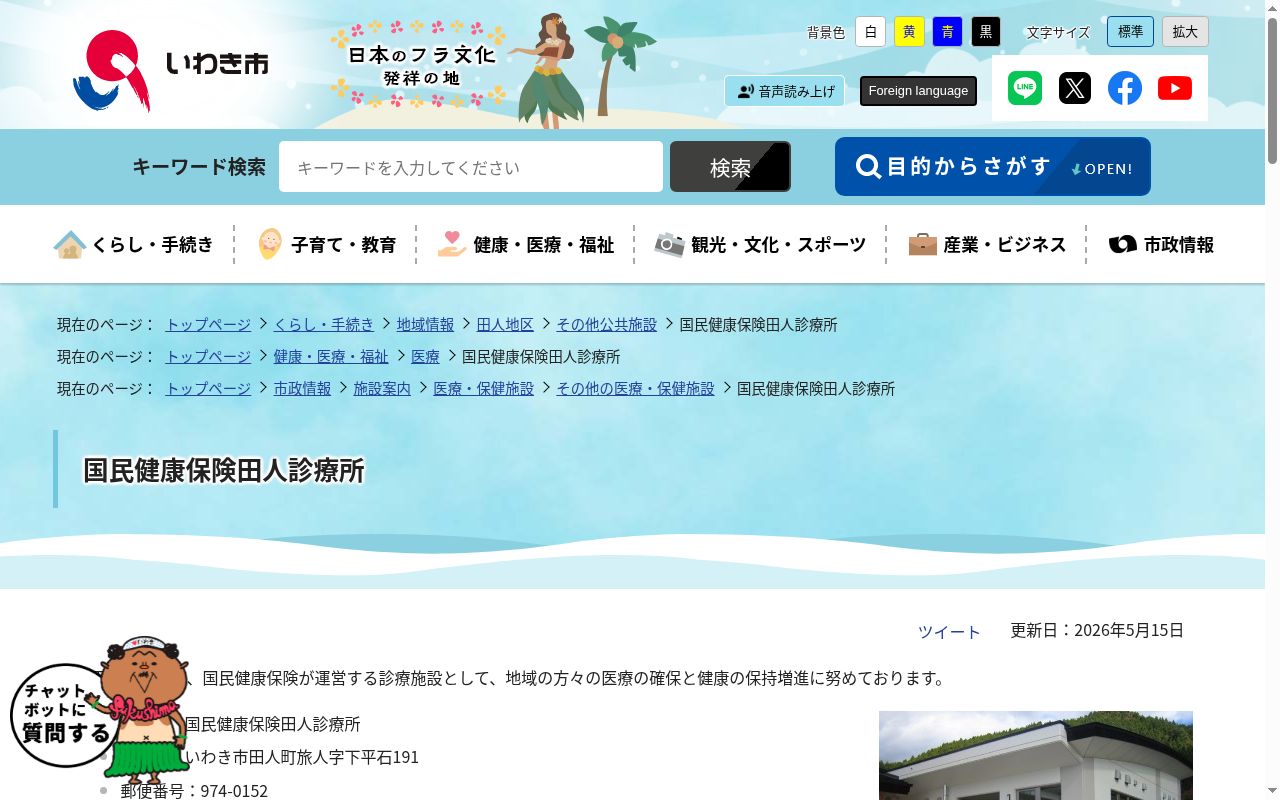
Task: Click the clinic building photo
Action: [1036, 755]
